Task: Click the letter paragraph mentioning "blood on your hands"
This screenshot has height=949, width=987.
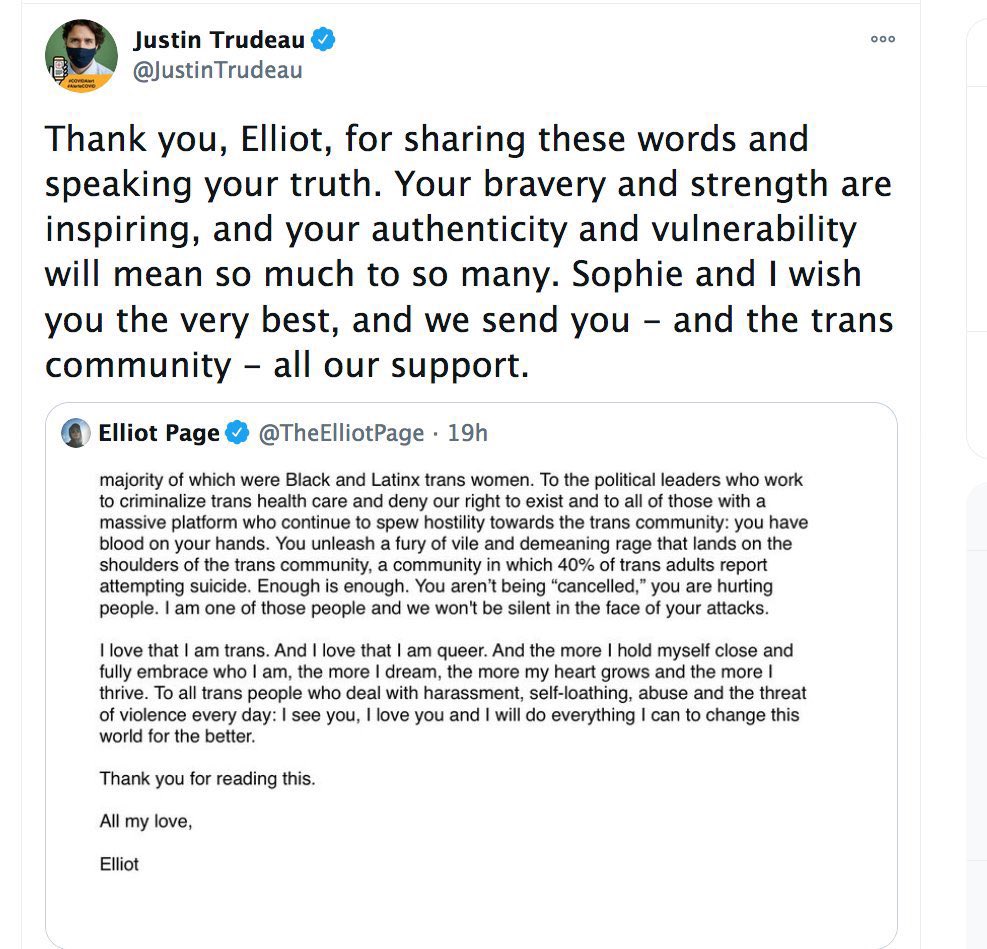Action: pos(453,544)
